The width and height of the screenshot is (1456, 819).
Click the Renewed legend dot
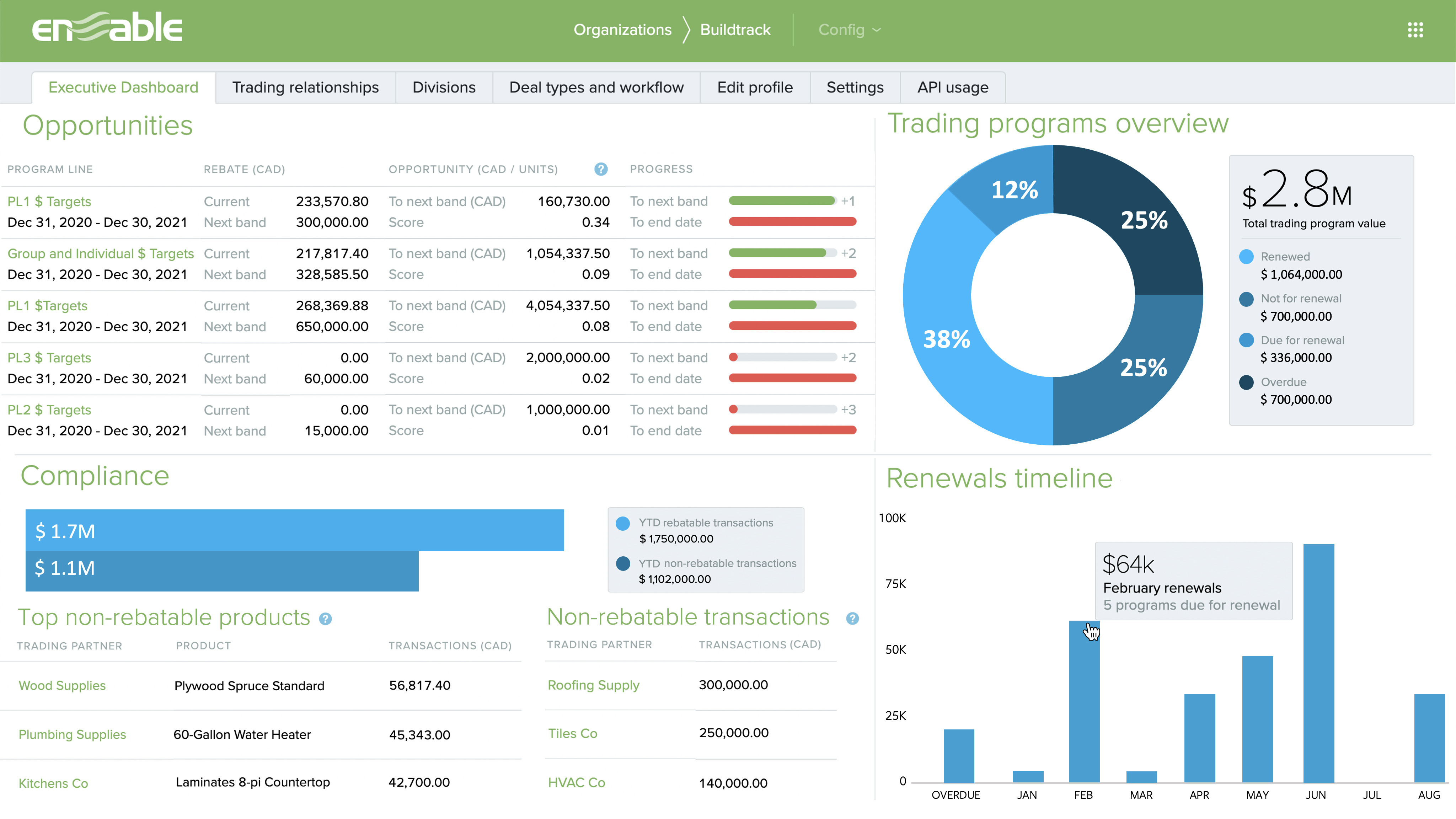pos(1246,257)
